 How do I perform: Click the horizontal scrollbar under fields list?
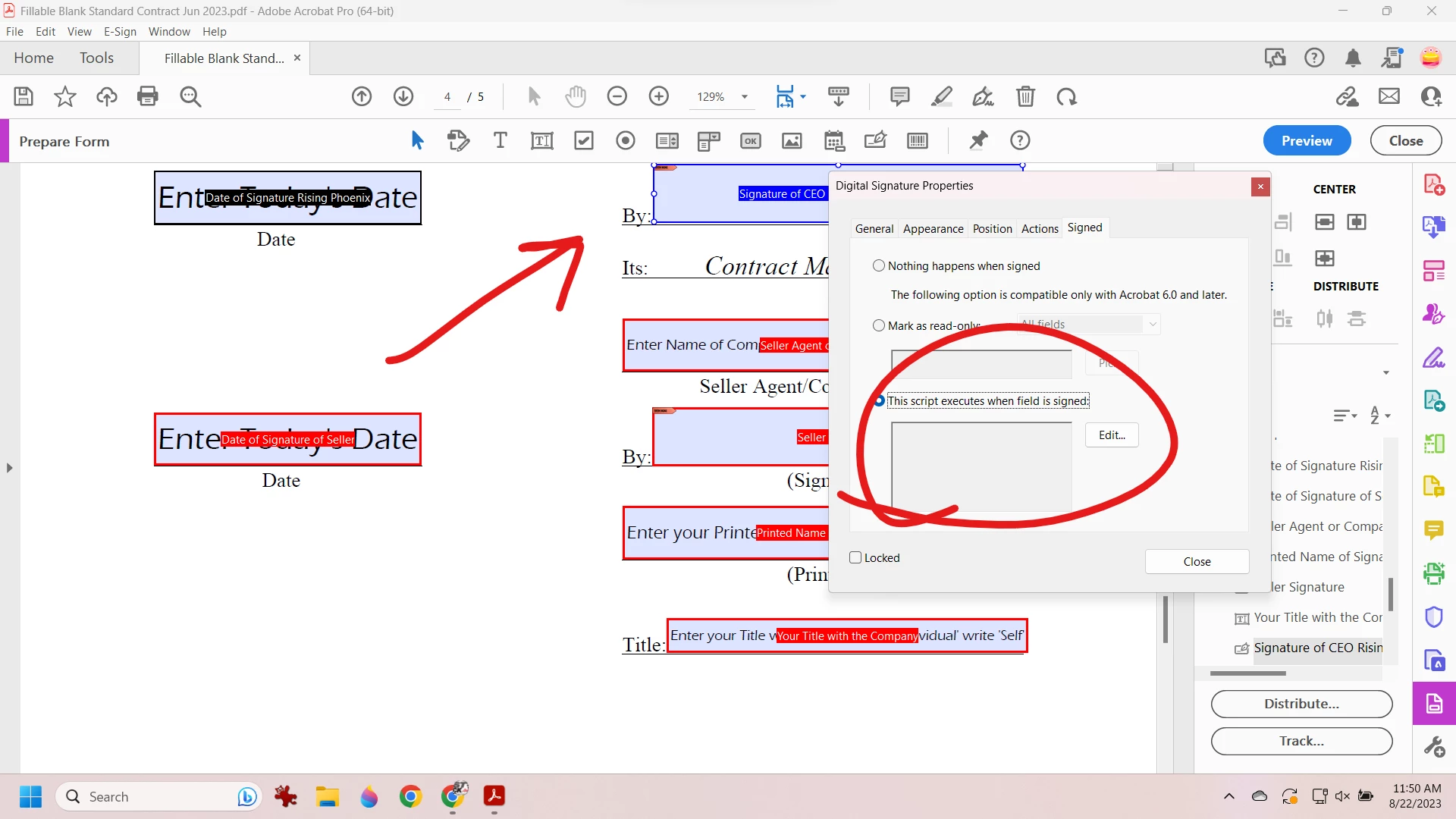coord(1247,673)
